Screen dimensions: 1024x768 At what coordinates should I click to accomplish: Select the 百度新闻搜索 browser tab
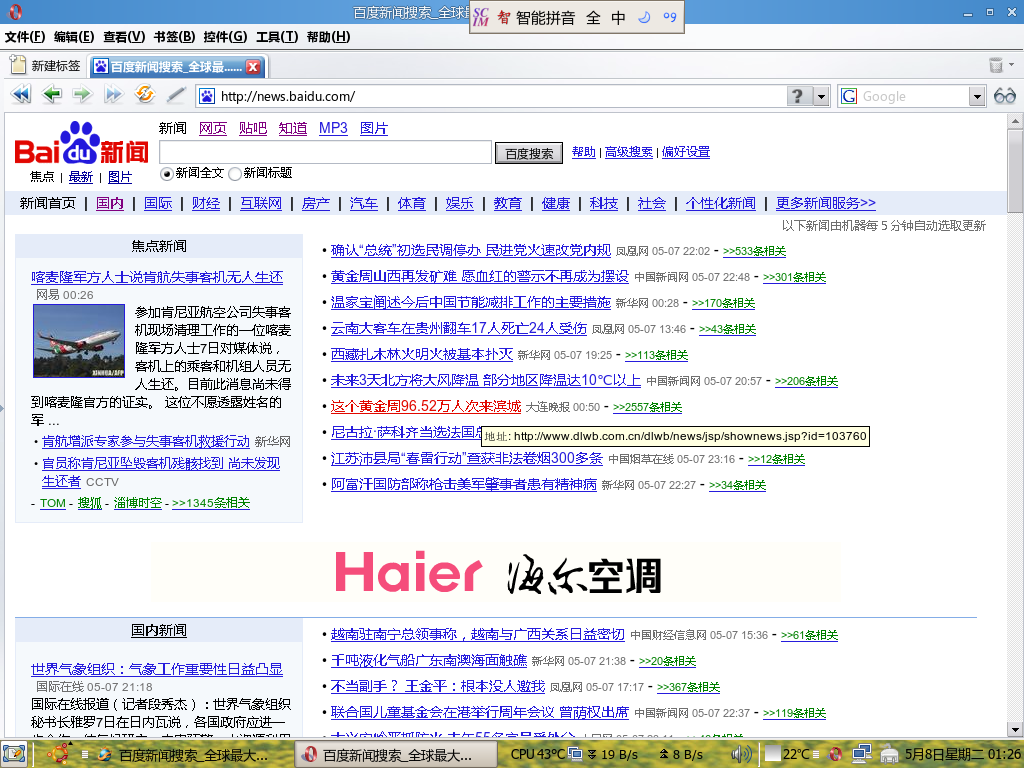(176, 67)
